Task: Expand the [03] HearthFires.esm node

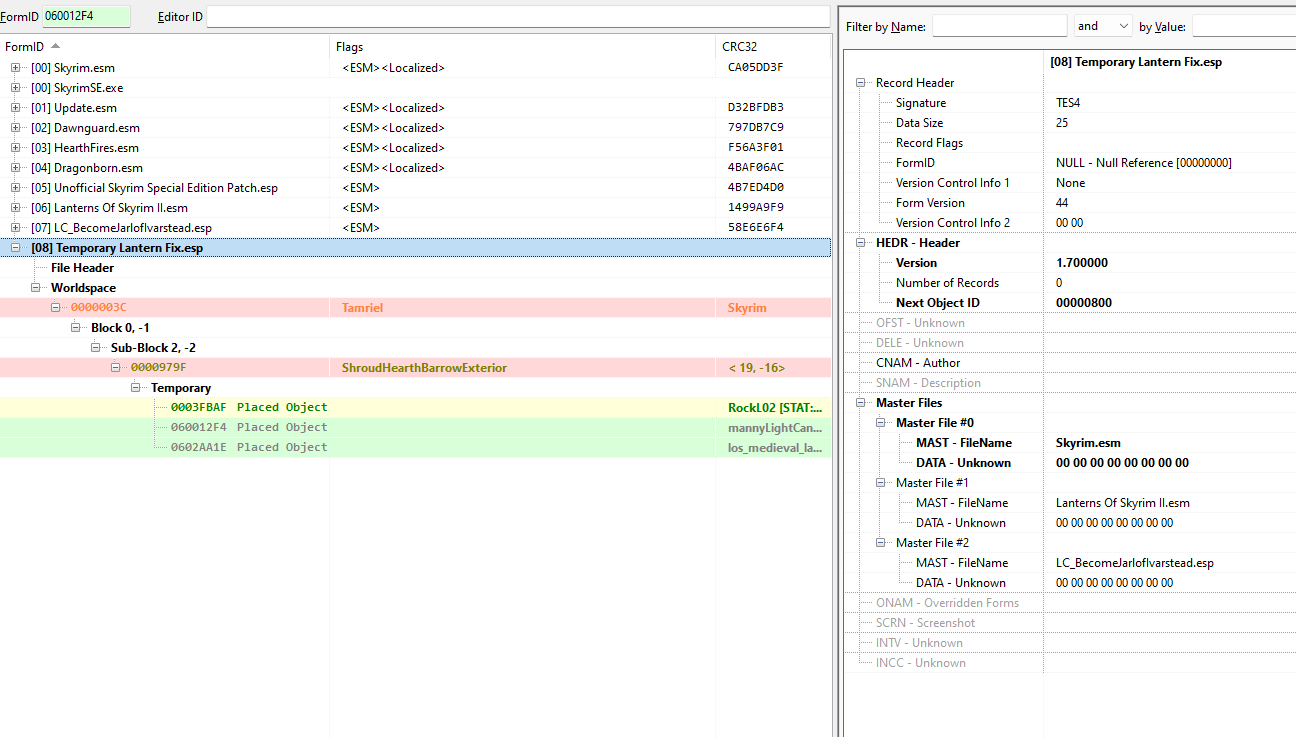Action: click(x=15, y=148)
